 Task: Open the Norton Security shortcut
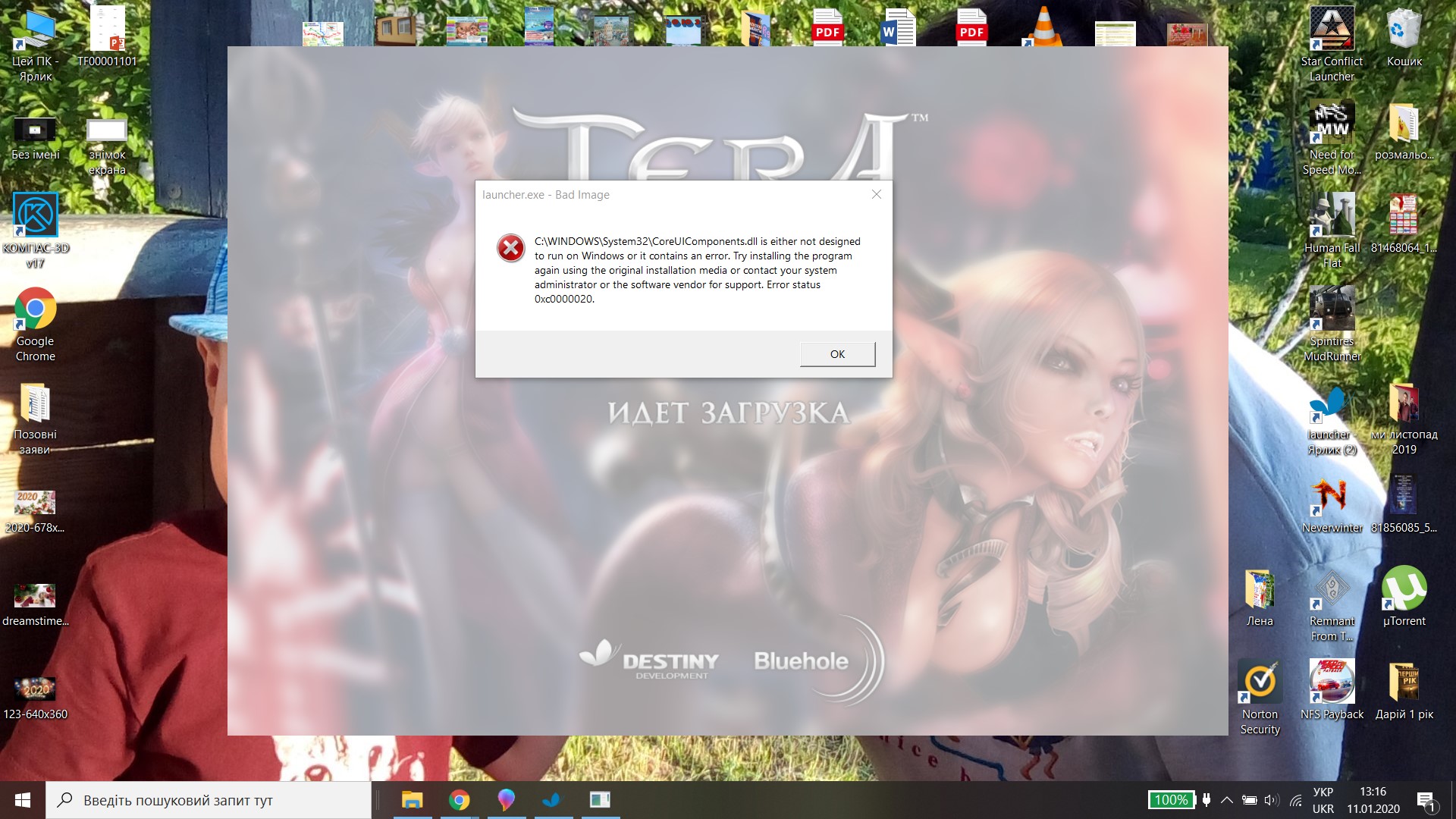[x=1260, y=698]
